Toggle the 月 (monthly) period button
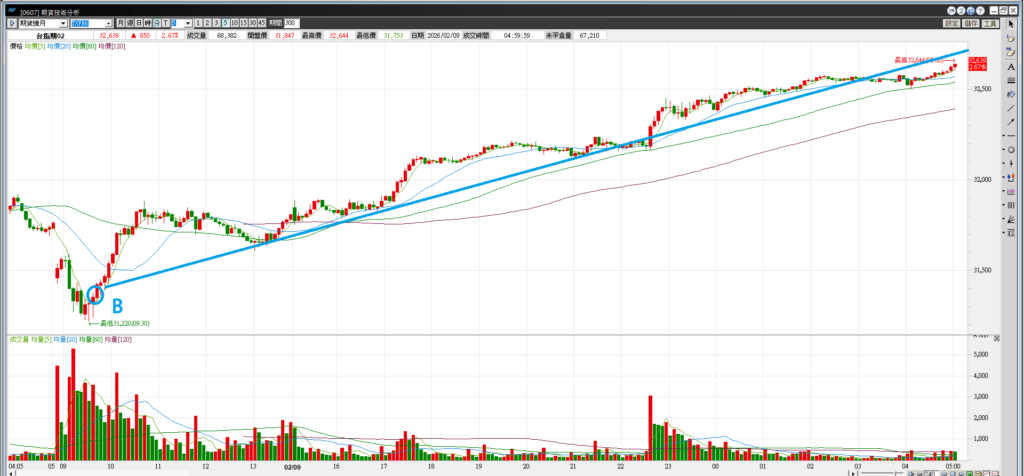The width and height of the screenshot is (1024, 476). point(121,22)
